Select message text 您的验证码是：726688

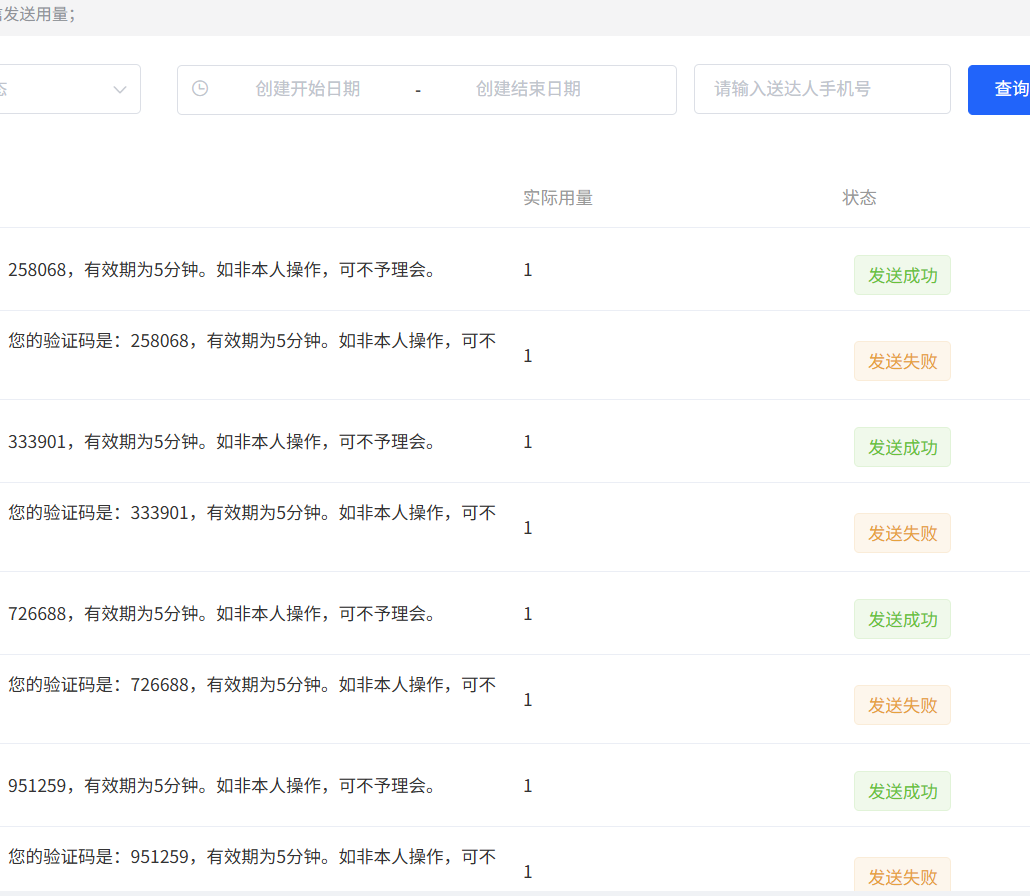(252, 685)
